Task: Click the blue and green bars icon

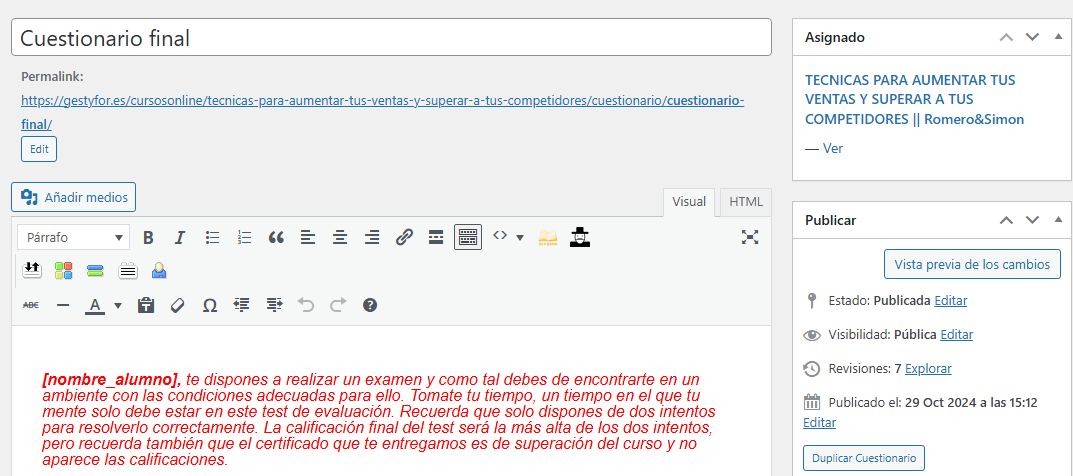Action: 95,271
